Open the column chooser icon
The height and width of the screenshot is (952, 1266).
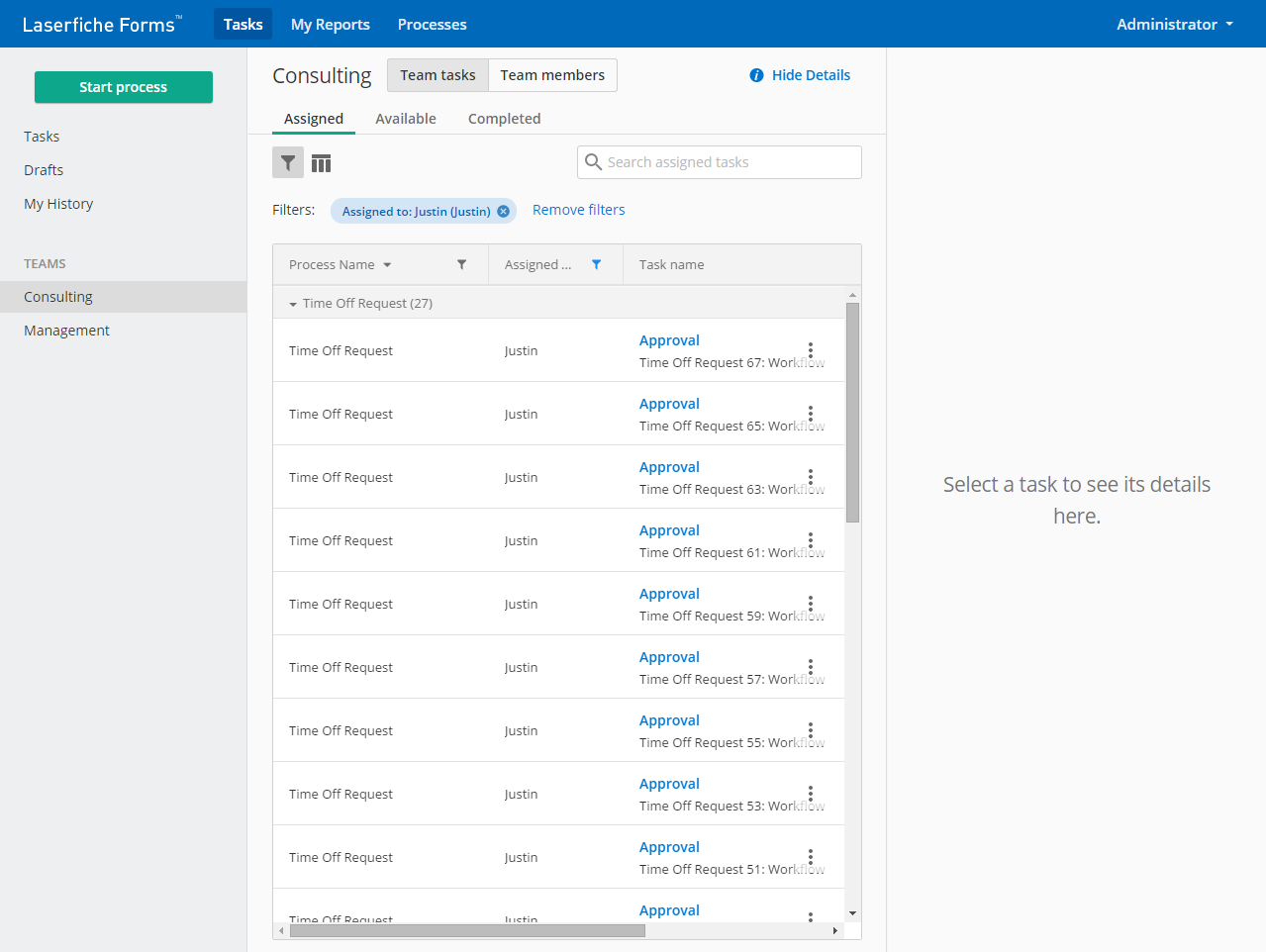point(321,163)
